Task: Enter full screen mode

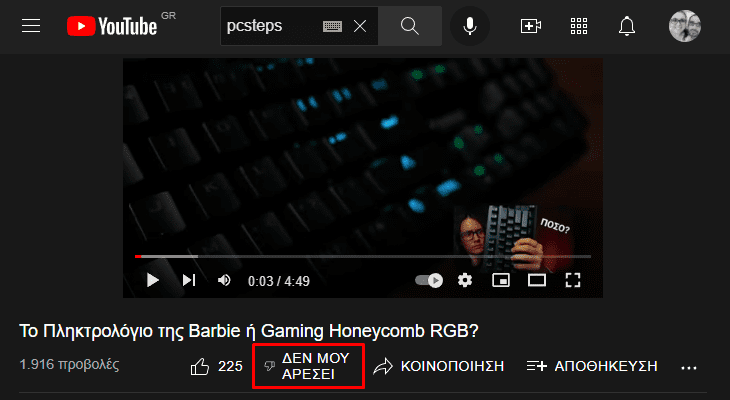Action: (x=573, y=280)
